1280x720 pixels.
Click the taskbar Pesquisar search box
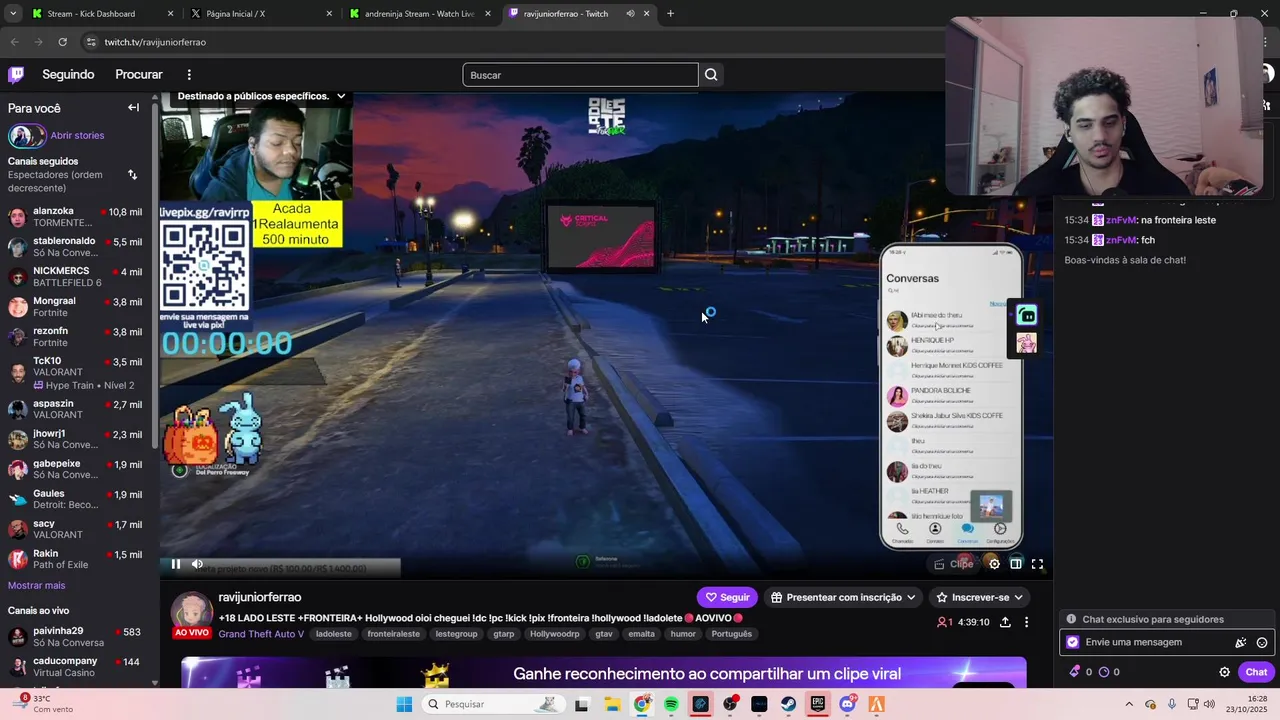tap(492, 704)
